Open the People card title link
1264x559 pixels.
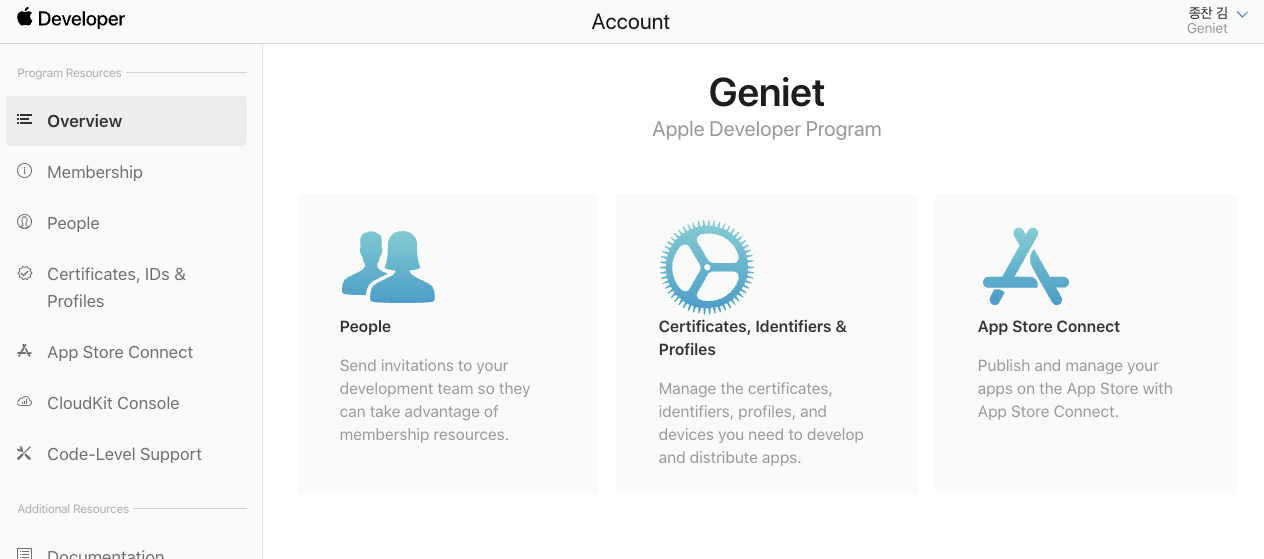tap(365, 327)
